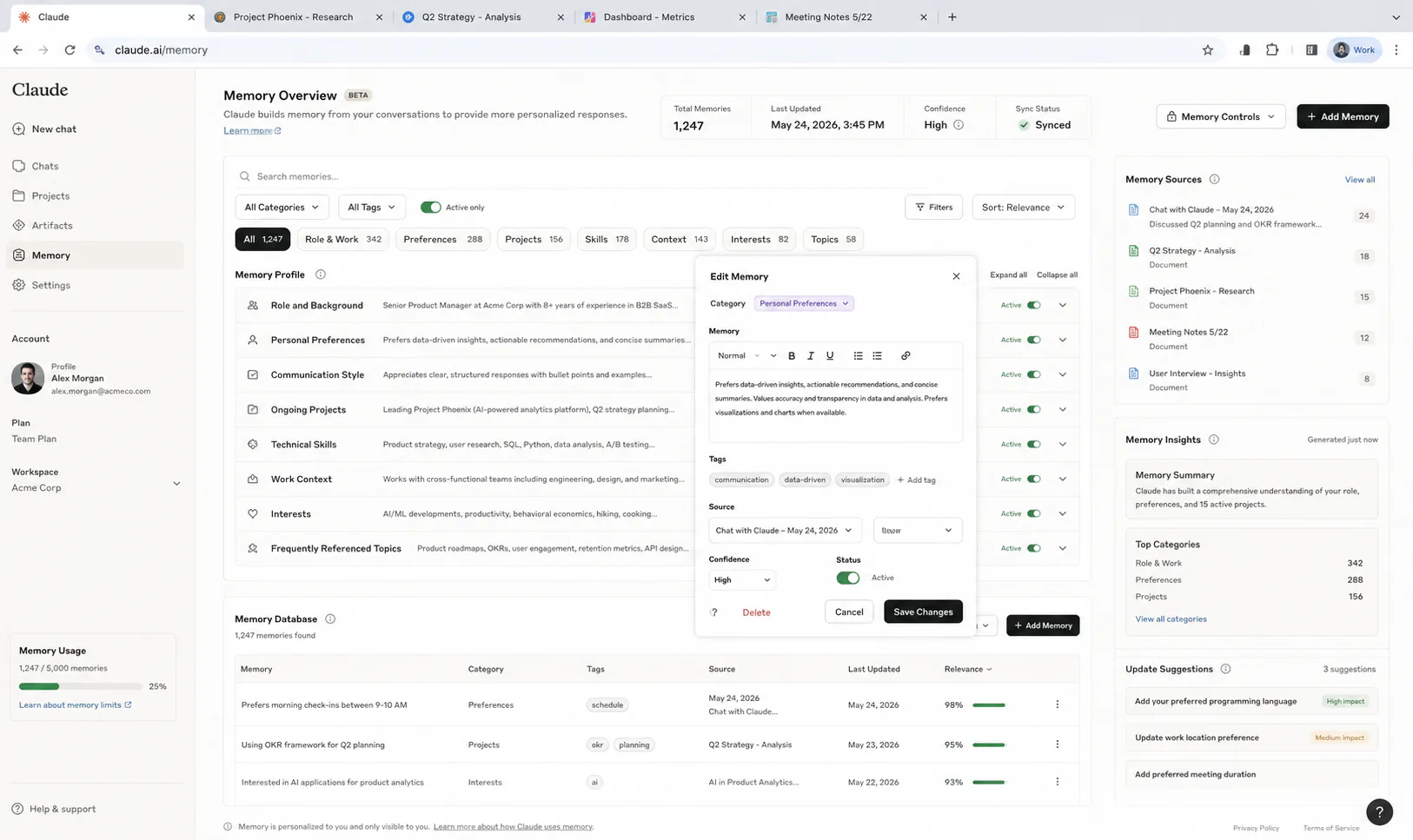Toggle the Active only switch
Image resolution: width=1413 pixels, height=840 pixels.
430,208
